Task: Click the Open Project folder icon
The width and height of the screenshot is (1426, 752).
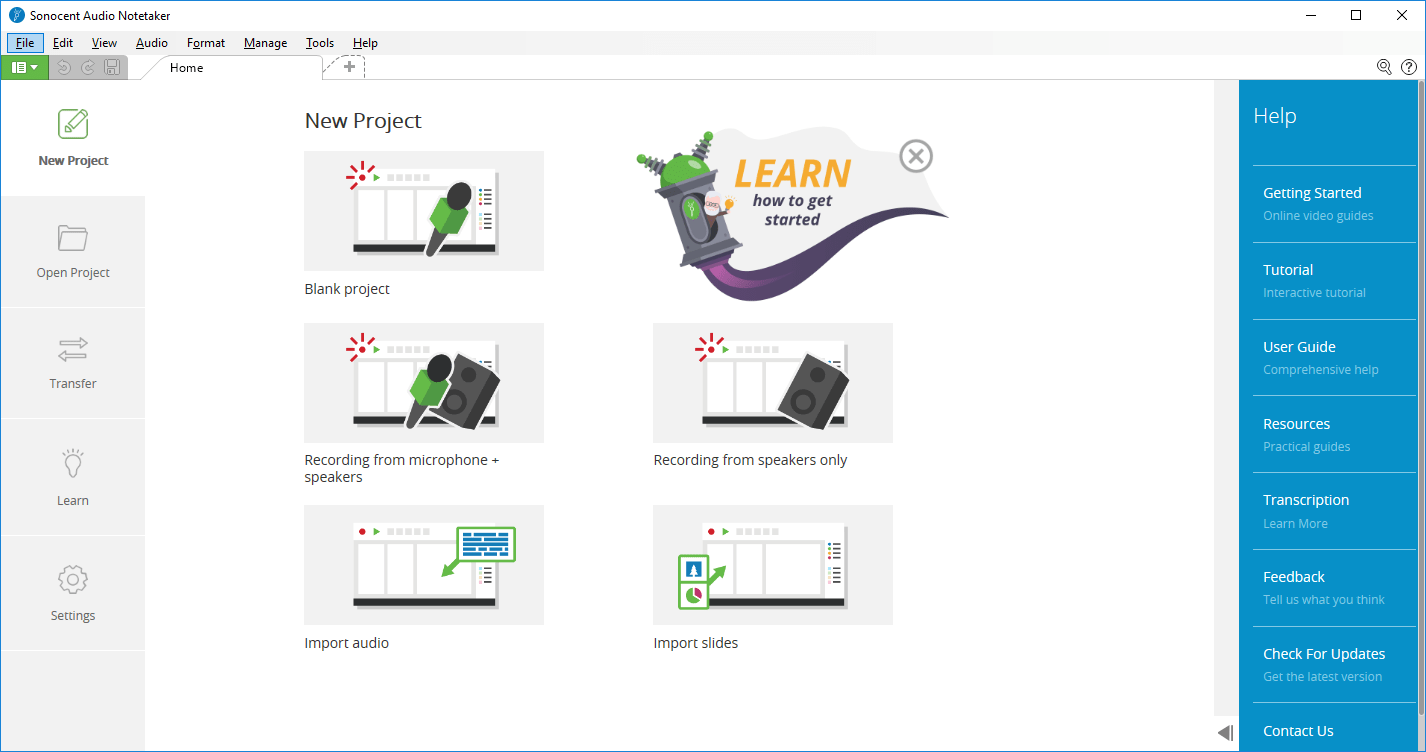Action: point(72,238)
